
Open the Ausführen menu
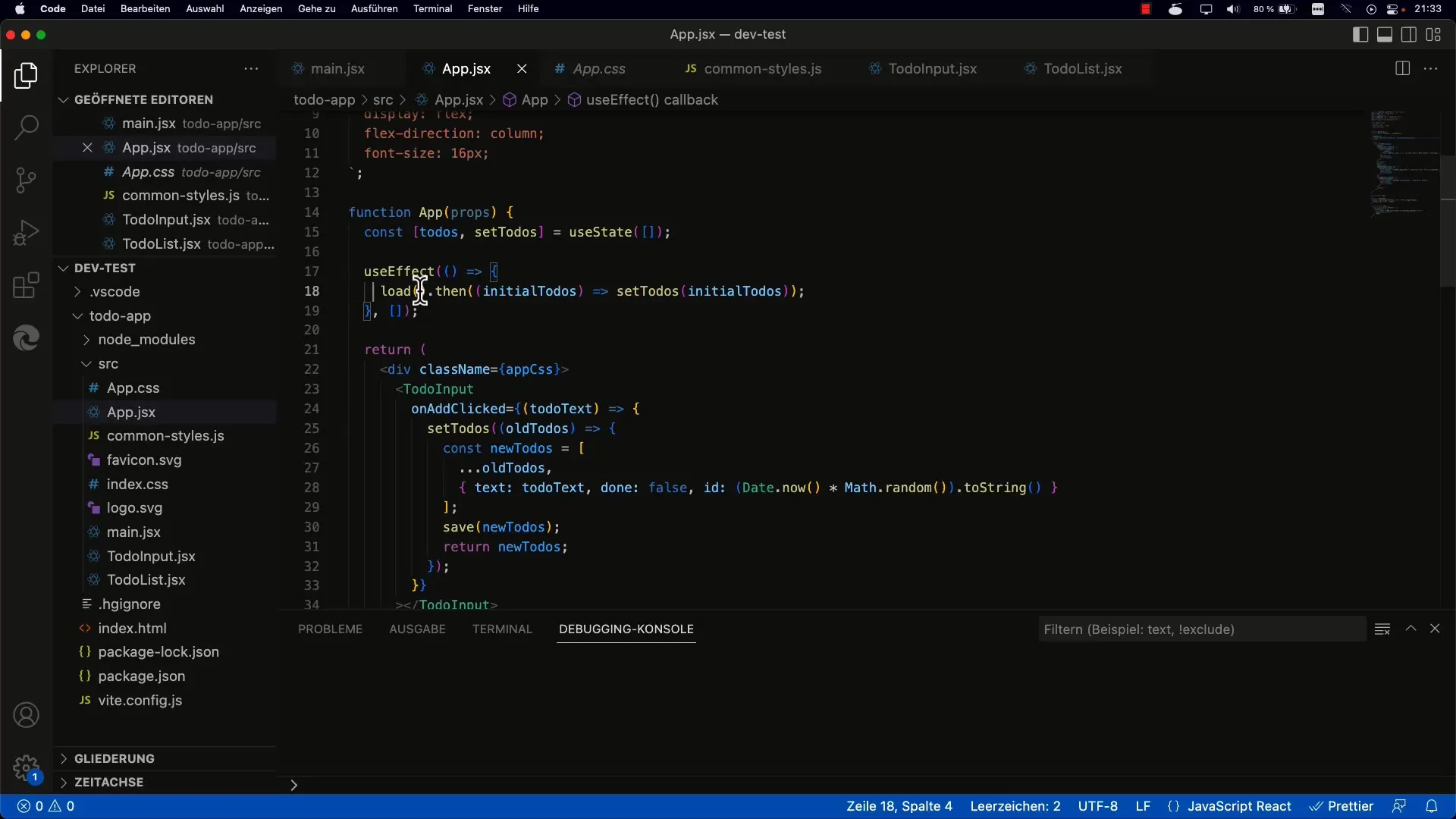(374, 8)
